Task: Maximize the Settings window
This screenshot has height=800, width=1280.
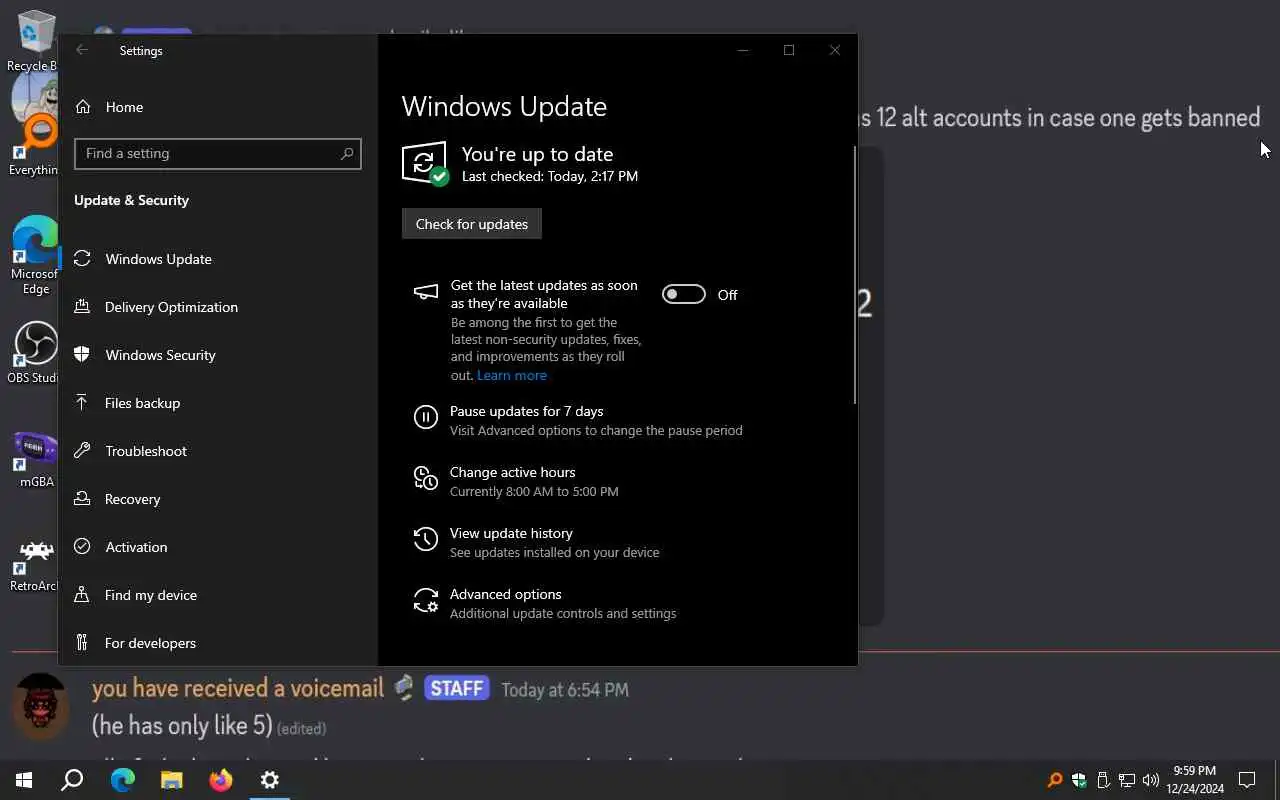Action: [789, 50]
